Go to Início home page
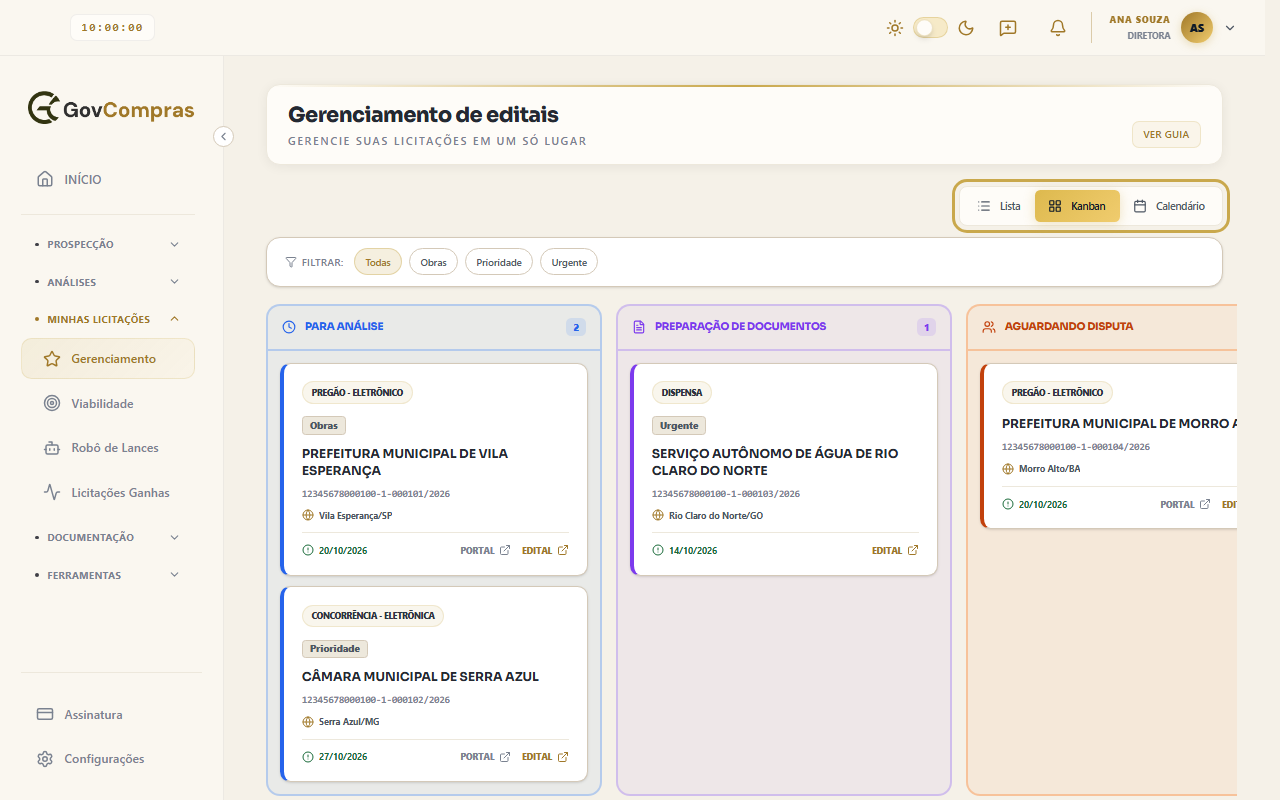Viewport: 1280px width, 800px height. [x=108, y=179]
